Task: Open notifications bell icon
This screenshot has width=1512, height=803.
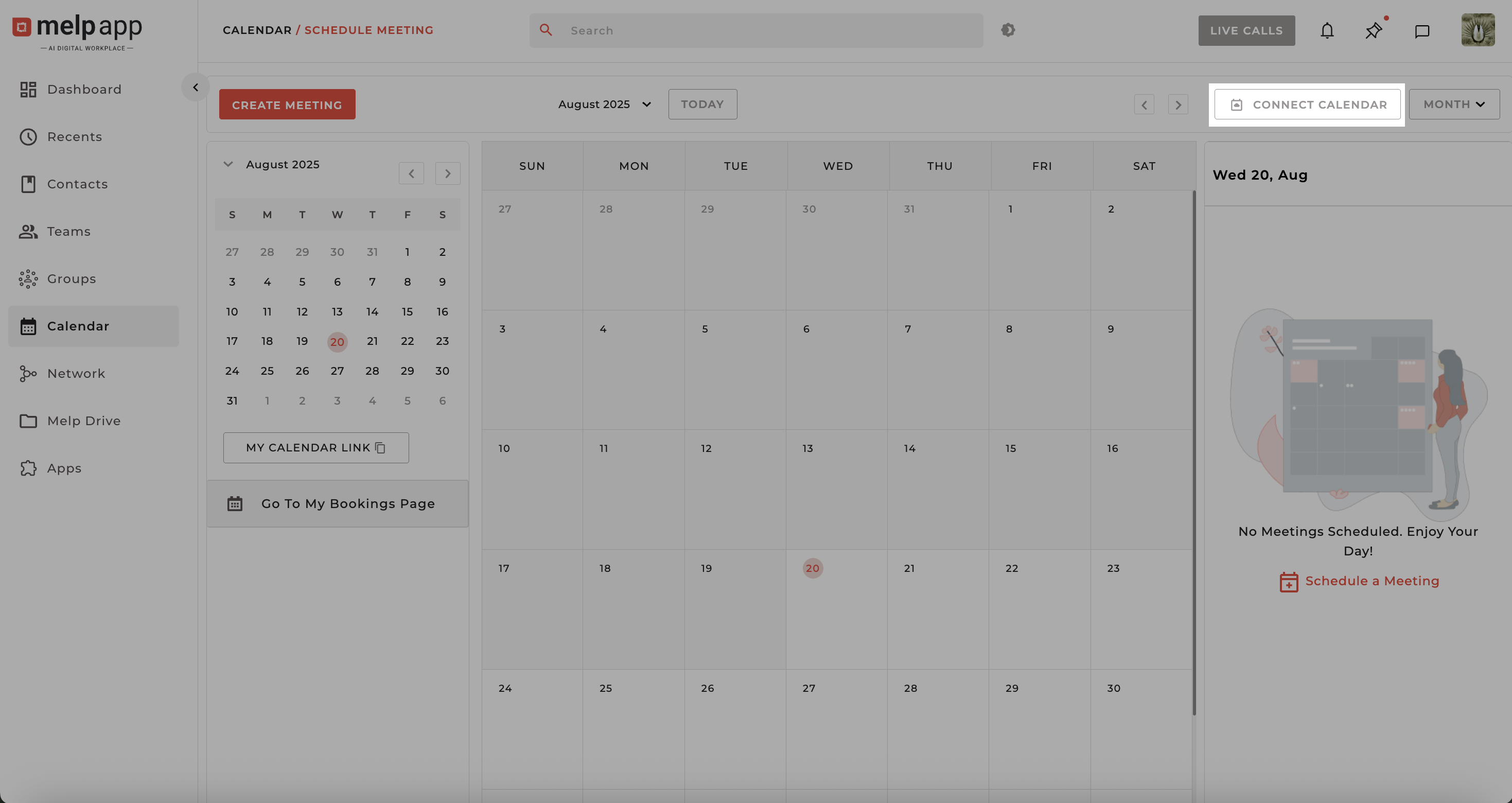Action: 1327,30
